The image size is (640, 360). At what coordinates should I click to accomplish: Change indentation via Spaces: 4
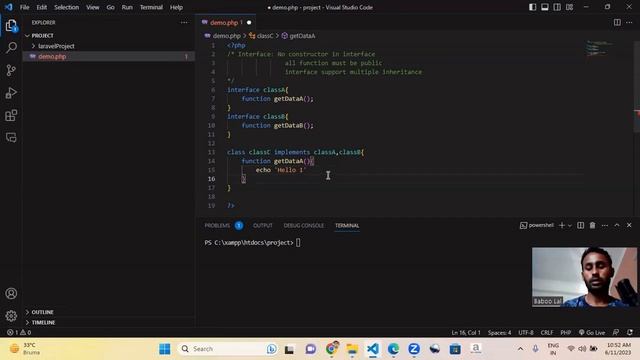coord(499,332)
